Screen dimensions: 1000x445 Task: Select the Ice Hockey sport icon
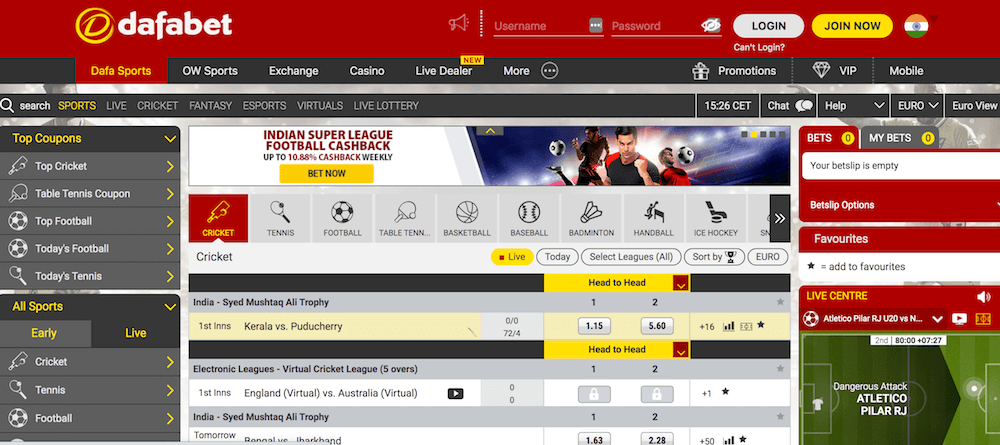click(716, 218)
